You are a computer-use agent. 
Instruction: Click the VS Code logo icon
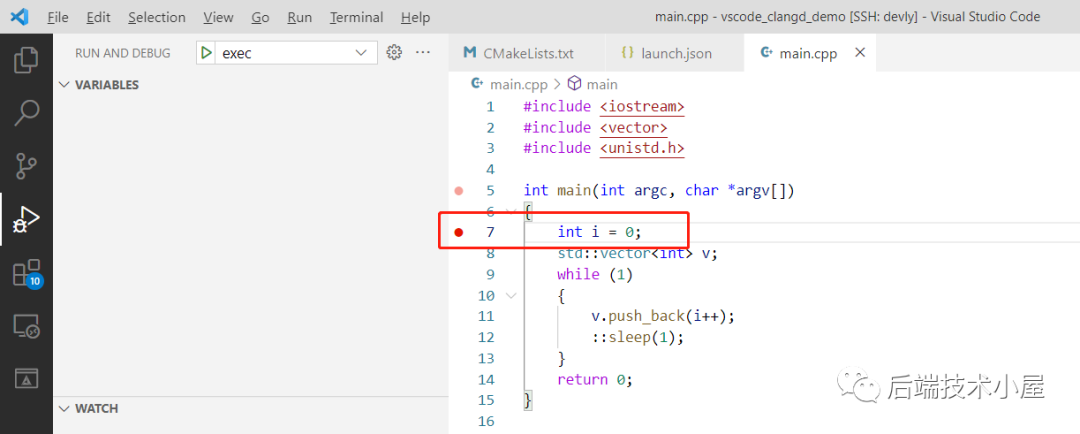(19, 17)
